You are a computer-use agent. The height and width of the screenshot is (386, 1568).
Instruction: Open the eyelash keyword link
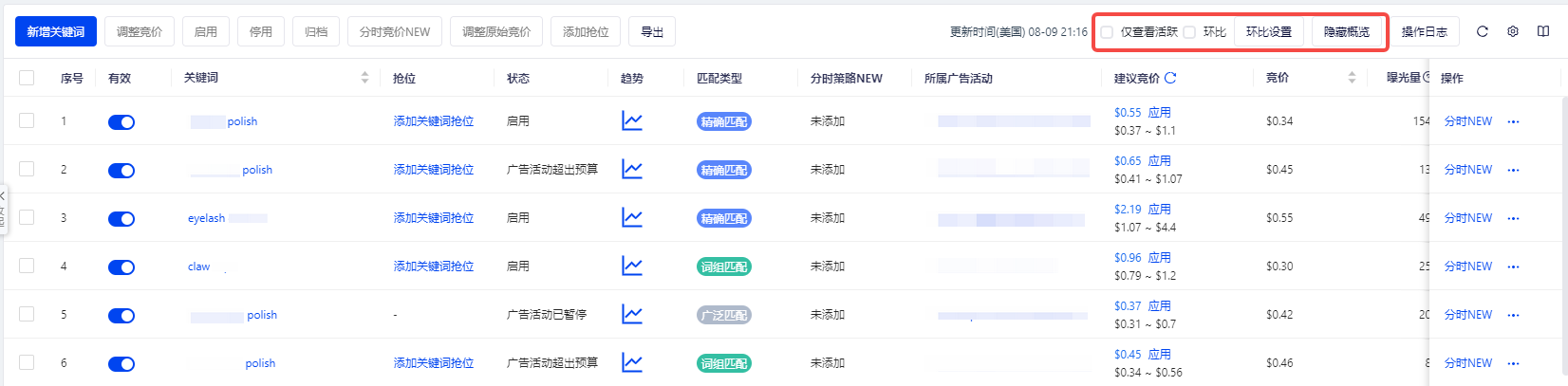(x=207, y=218)
